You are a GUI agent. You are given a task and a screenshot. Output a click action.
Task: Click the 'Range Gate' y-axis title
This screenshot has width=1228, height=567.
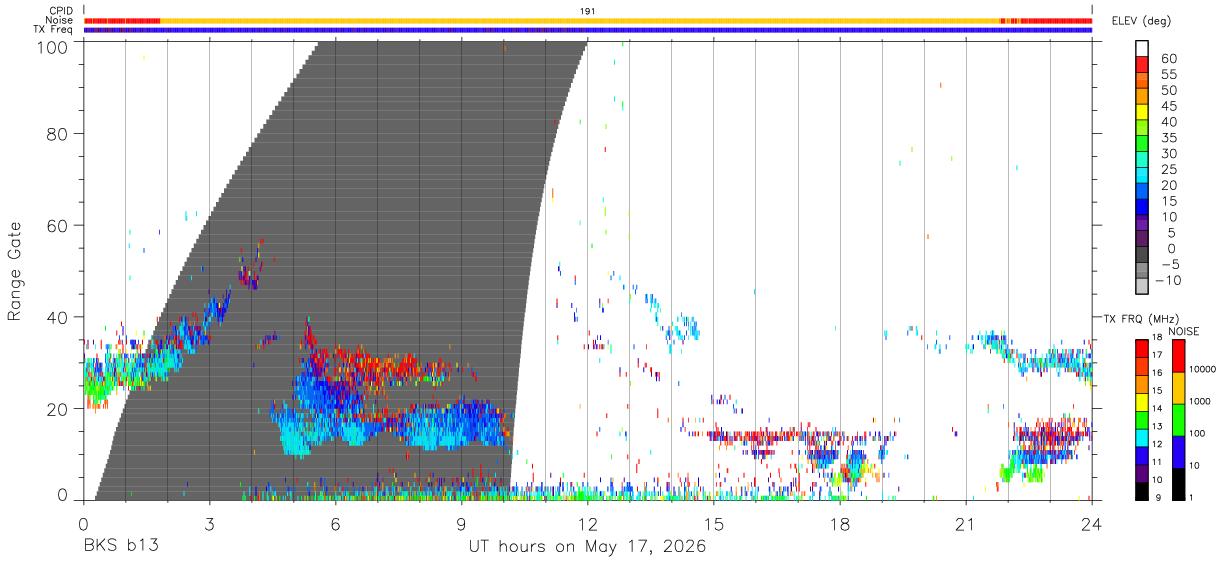tap(15, 270)
